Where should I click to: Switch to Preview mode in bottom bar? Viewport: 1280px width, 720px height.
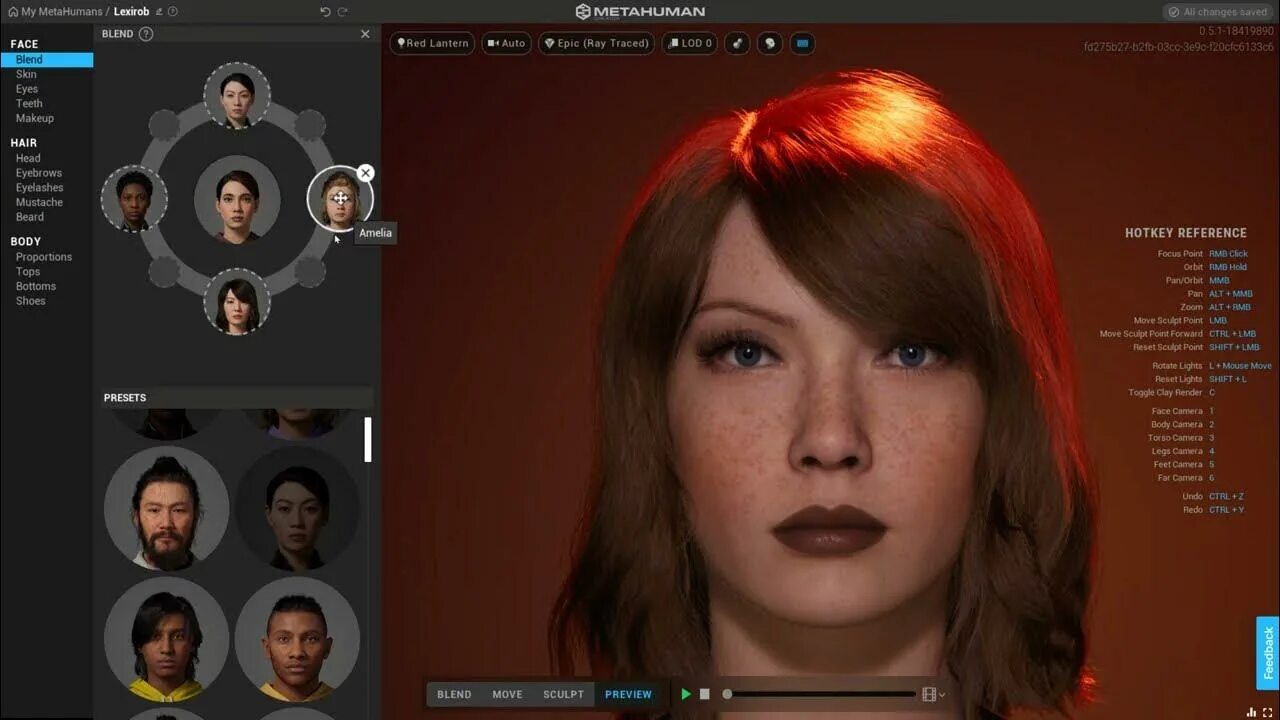628,694
